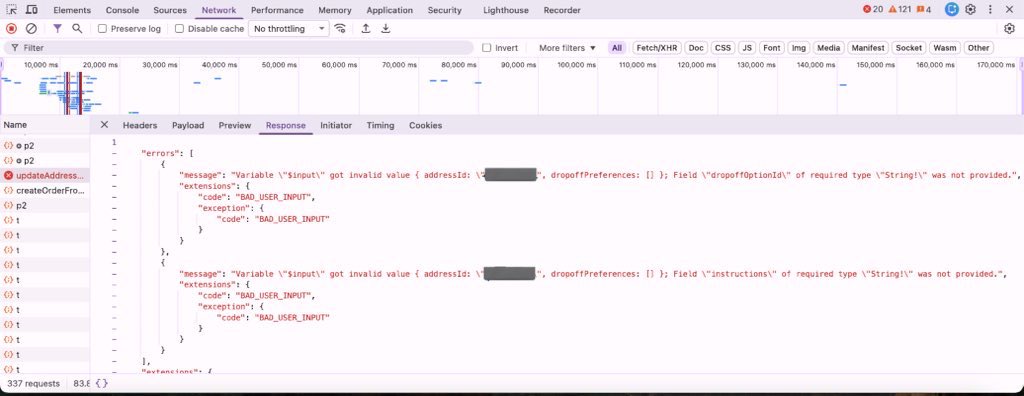1024x396 pixels.
Task: Open the Performance panel tab
Action: click(x=277, y=10)
